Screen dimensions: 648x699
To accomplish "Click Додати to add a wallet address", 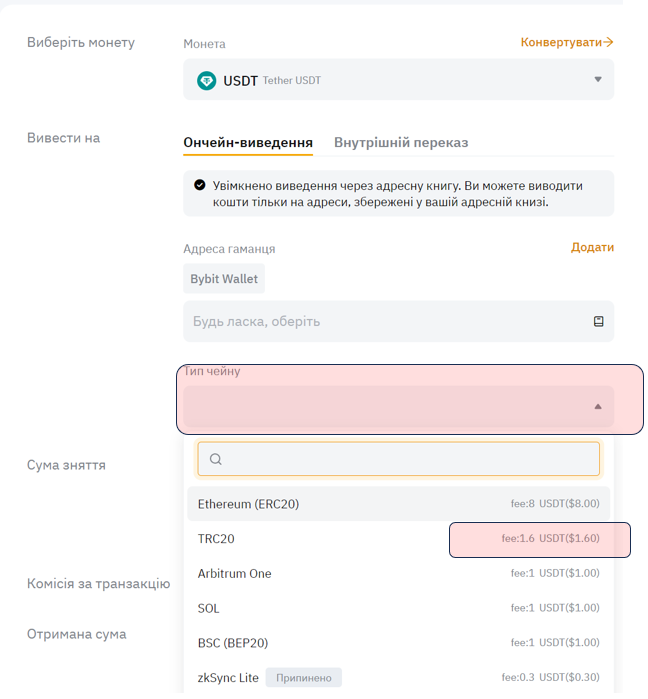I will point(592,247).
